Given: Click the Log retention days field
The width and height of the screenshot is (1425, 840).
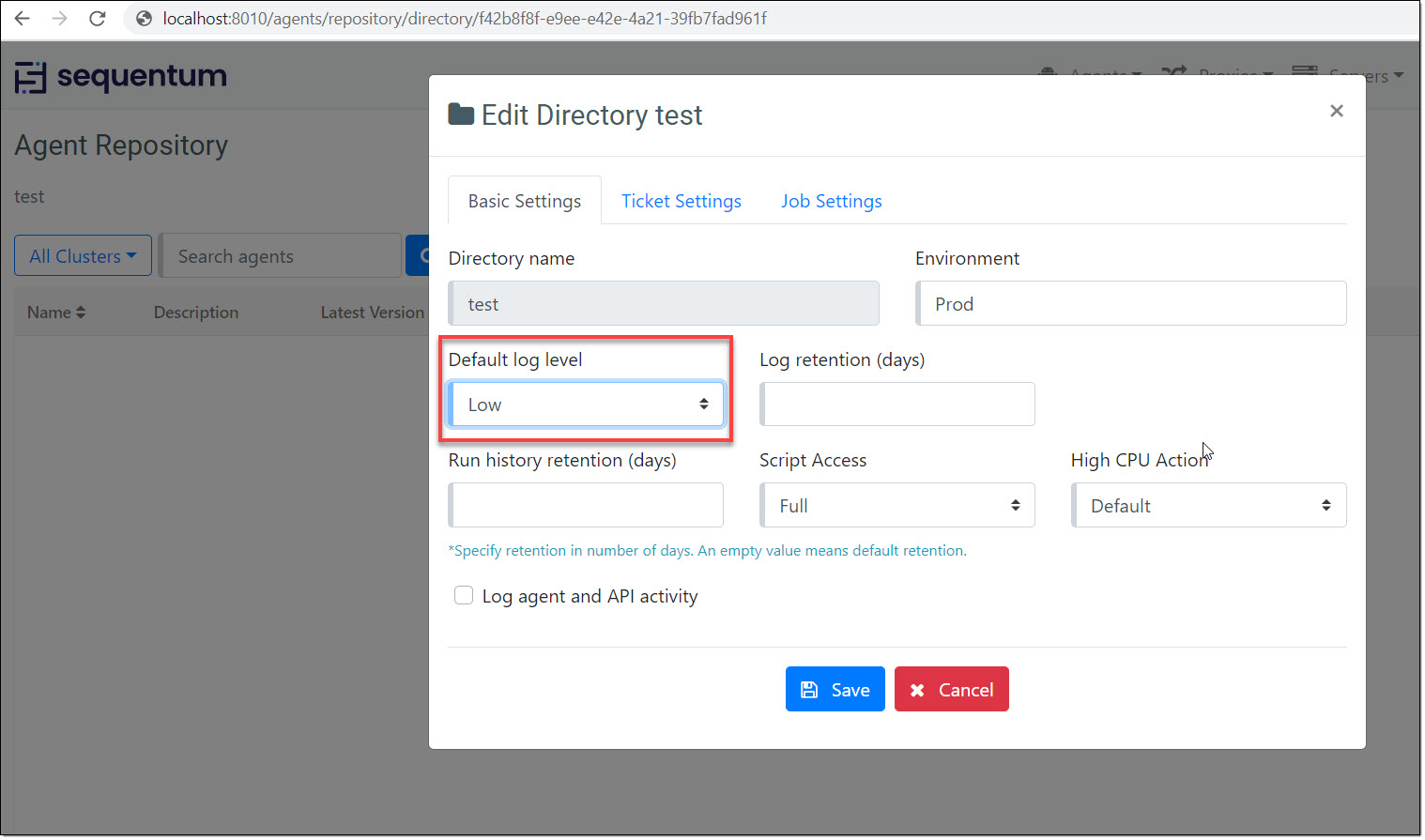Looking at the screenshot, I should (897, 405).
